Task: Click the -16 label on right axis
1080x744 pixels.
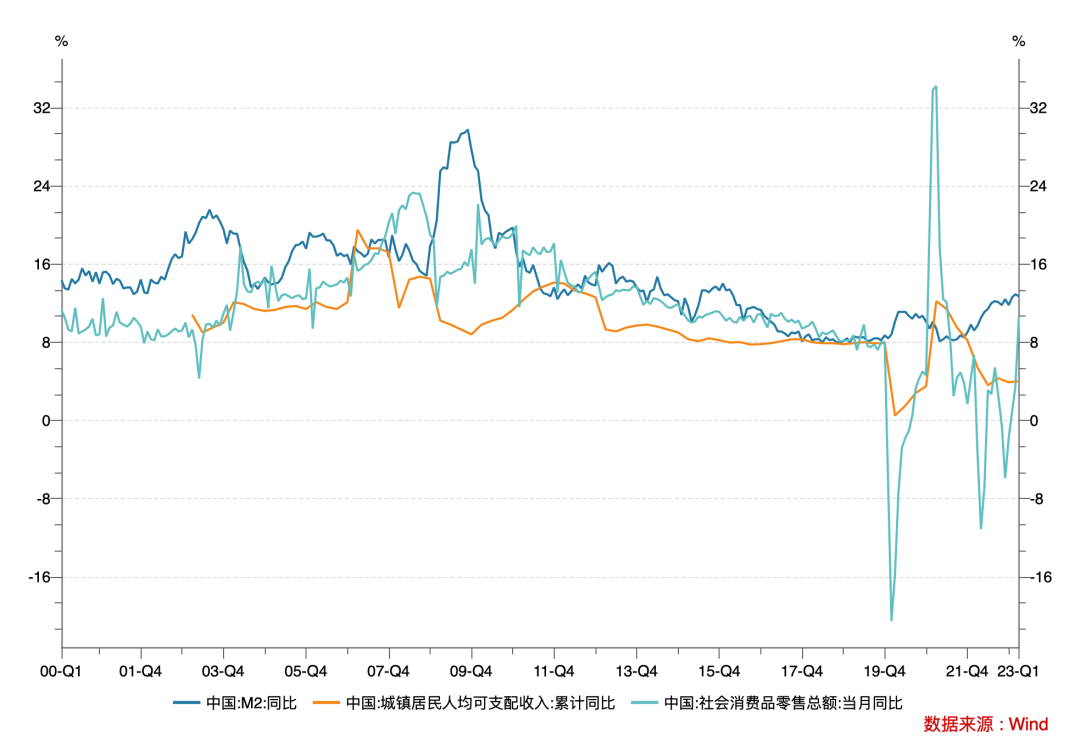Action: coord(1039,577)
